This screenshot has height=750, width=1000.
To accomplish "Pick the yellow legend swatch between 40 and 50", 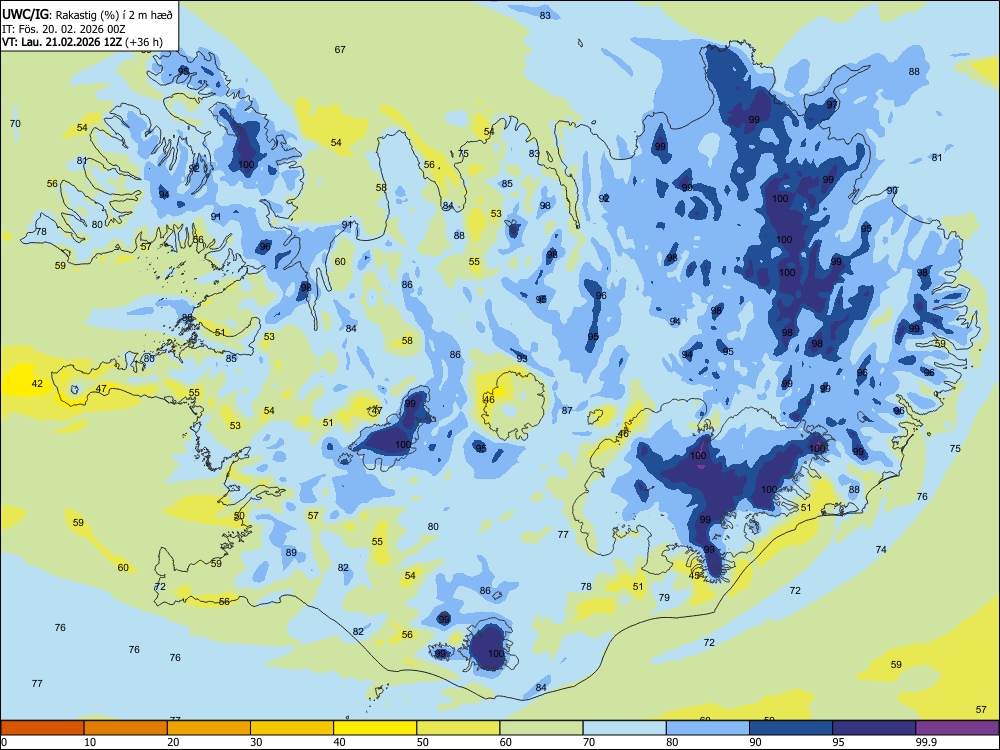I will 375,728.
